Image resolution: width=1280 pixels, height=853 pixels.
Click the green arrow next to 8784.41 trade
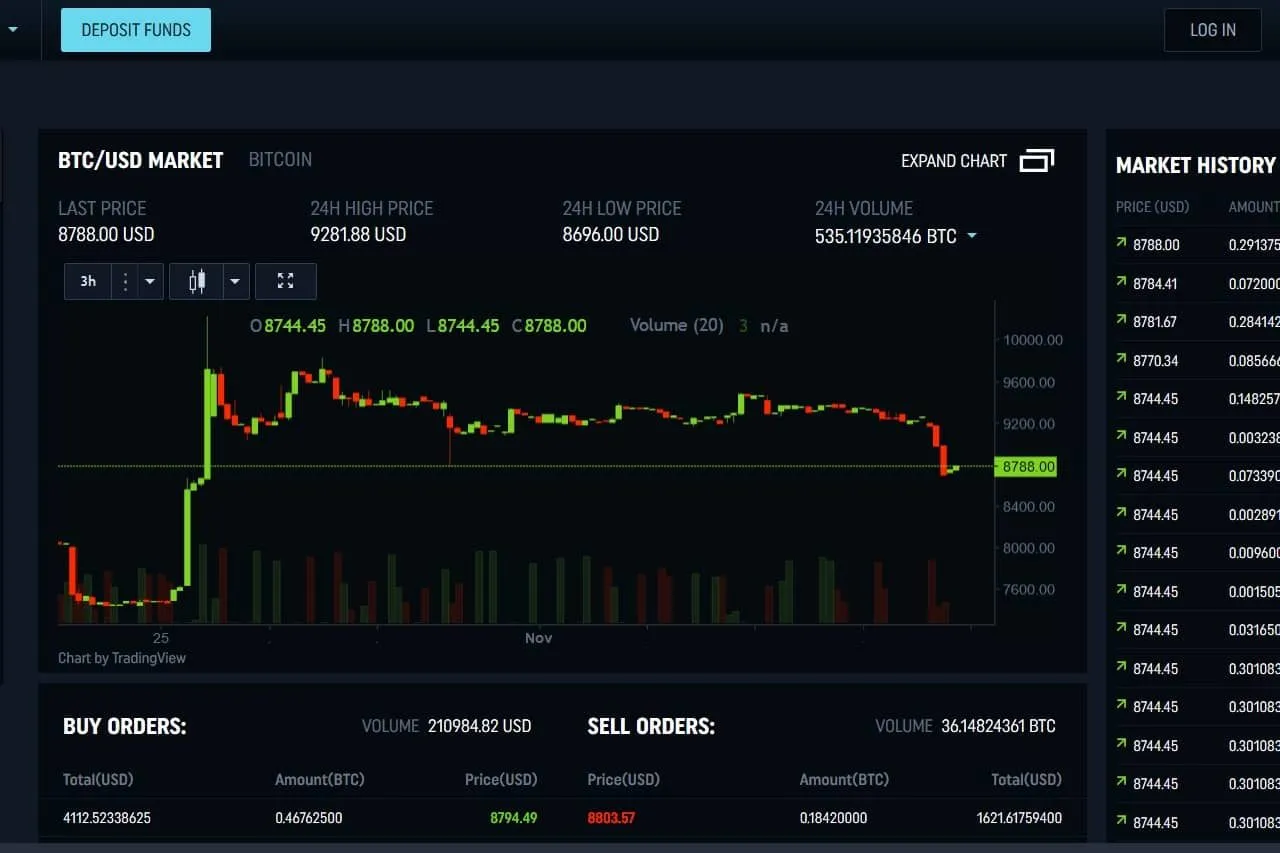coord(1121,283)
